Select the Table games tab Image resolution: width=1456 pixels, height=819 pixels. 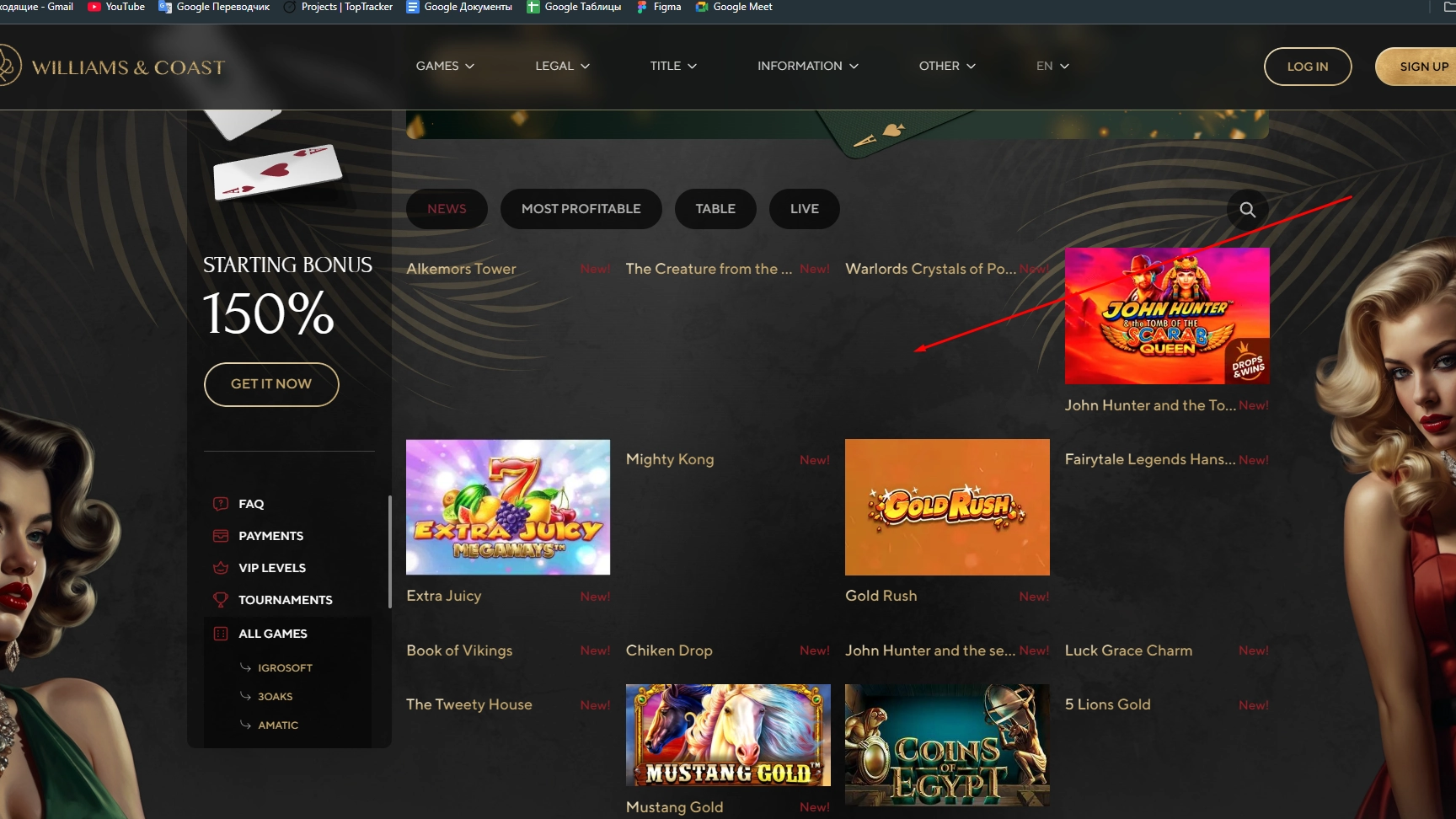tap(715, 209)
